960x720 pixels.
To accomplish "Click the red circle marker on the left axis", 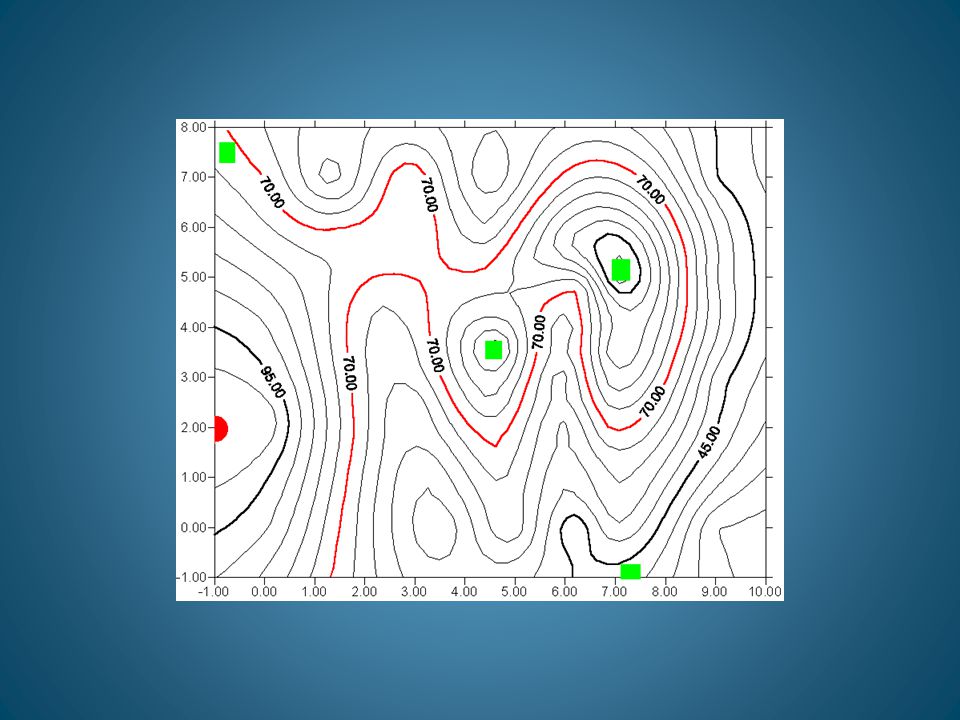I will [220, 429].
